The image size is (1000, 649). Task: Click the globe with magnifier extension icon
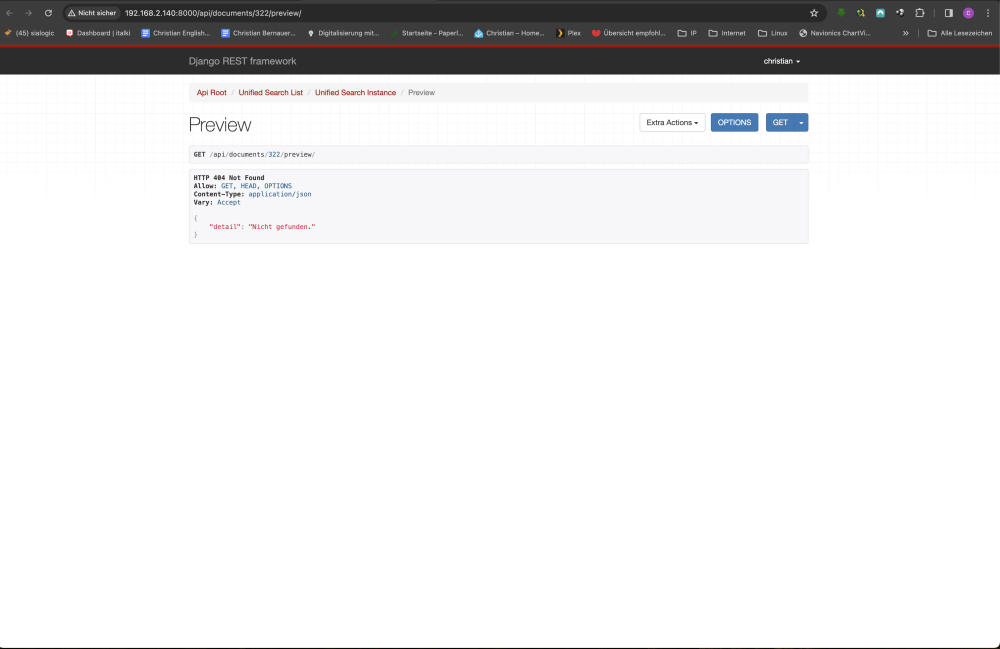click(861, 13)
